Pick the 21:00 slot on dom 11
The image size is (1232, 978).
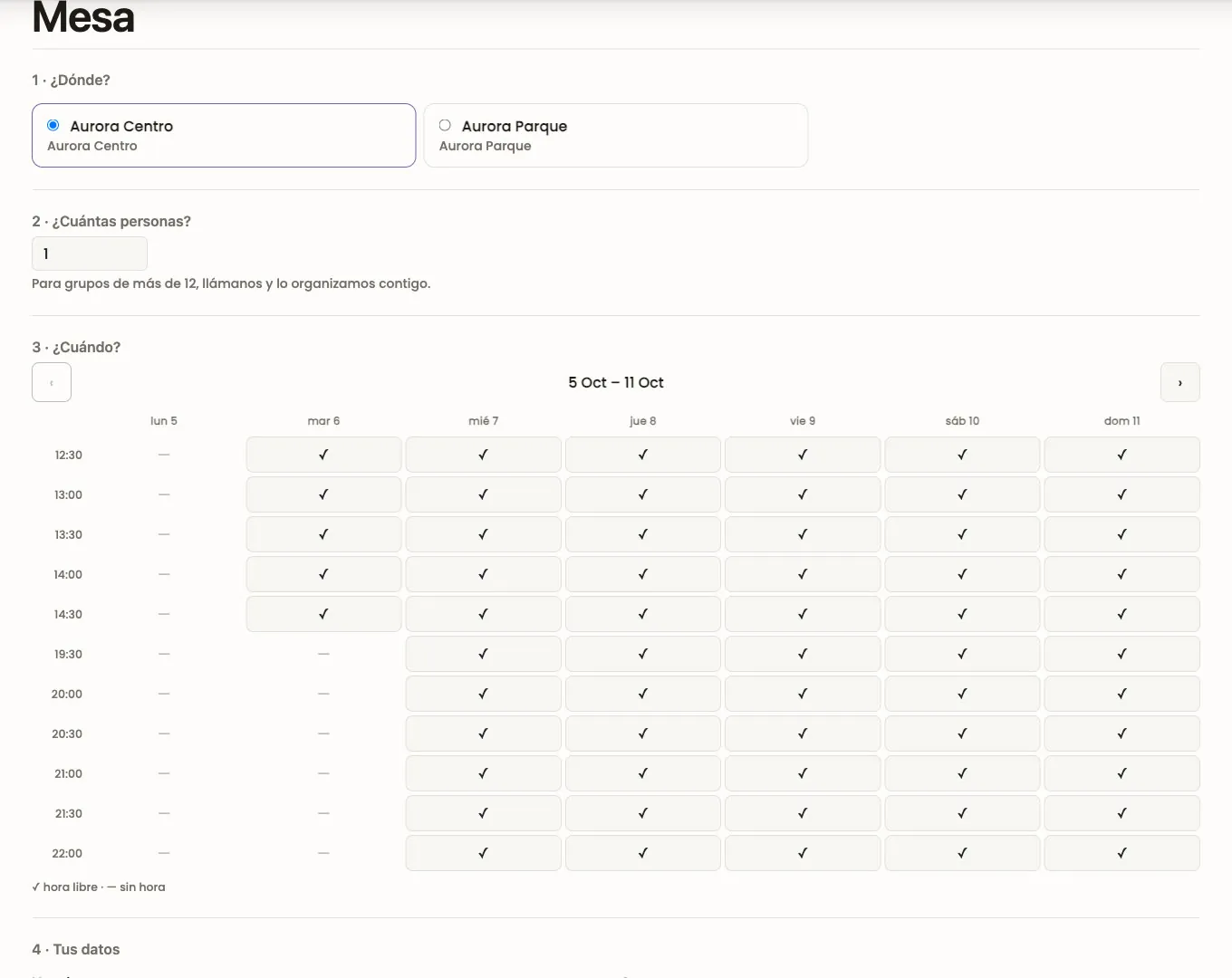(x=1122, y=773)
